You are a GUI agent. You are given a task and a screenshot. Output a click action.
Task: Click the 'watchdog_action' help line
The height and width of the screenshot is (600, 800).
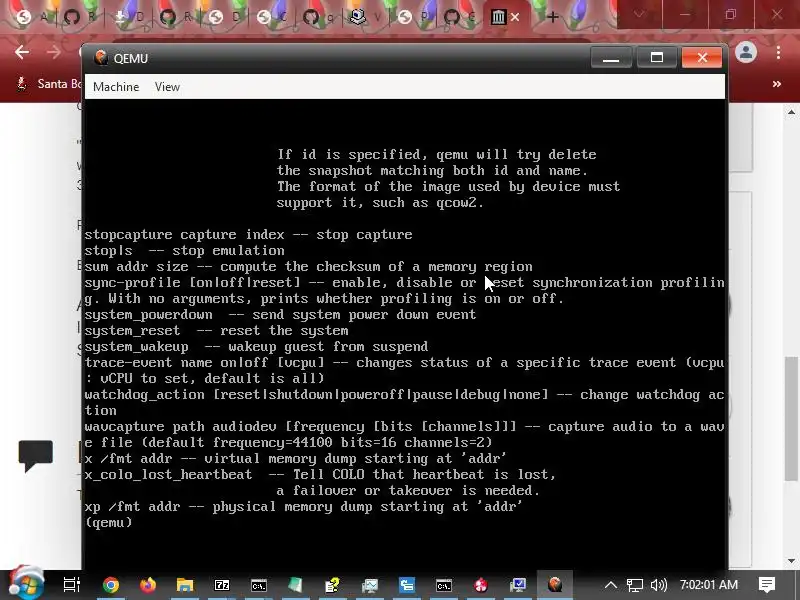(405, 403)
